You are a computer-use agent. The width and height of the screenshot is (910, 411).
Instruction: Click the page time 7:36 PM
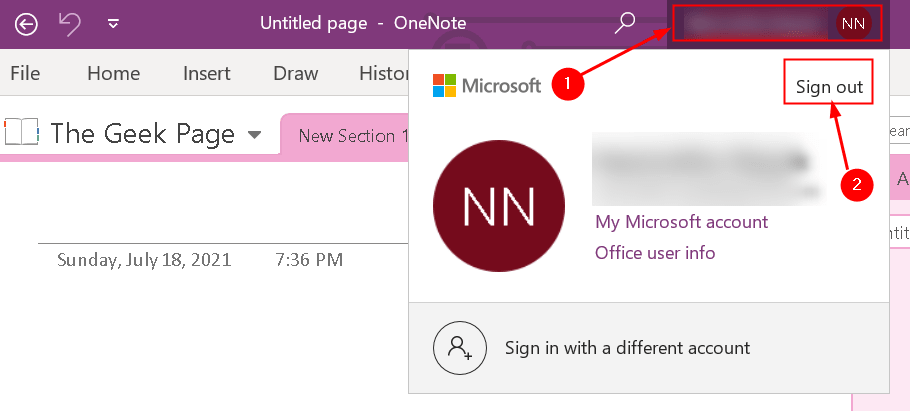click(x=309, y=259)
